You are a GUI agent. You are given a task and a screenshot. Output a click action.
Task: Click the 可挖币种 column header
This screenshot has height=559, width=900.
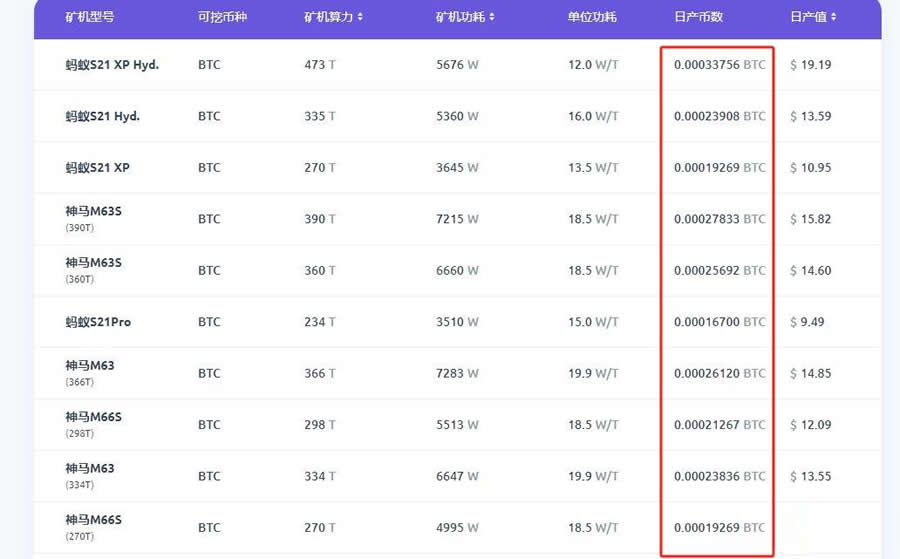(x=222, y=17)
